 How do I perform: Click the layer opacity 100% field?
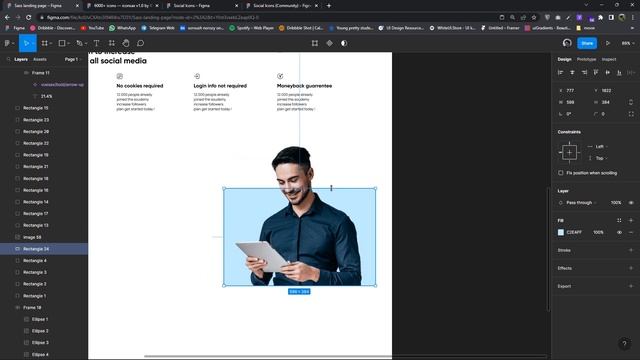616,203
